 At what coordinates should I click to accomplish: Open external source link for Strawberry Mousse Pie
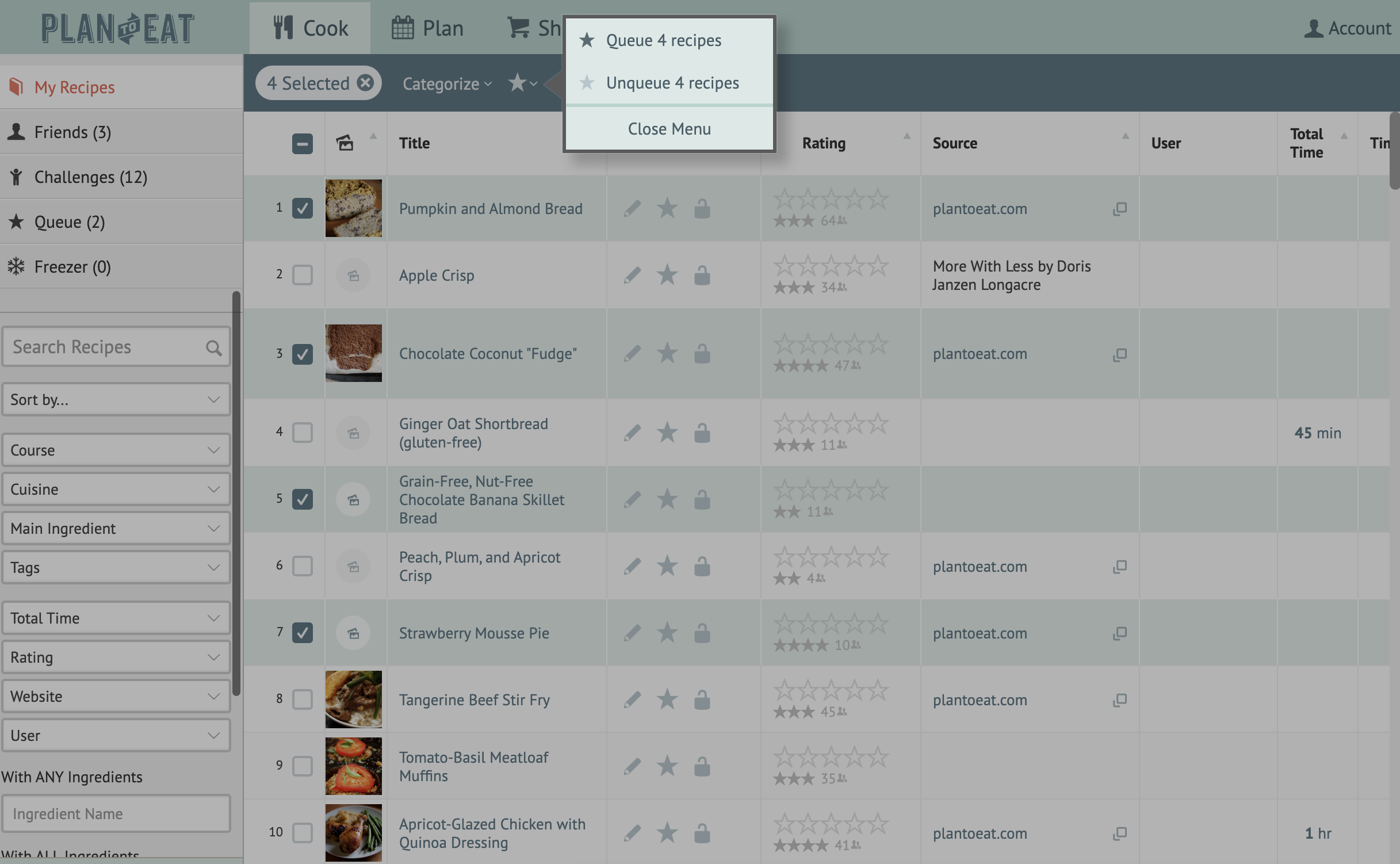[1119, 633]
